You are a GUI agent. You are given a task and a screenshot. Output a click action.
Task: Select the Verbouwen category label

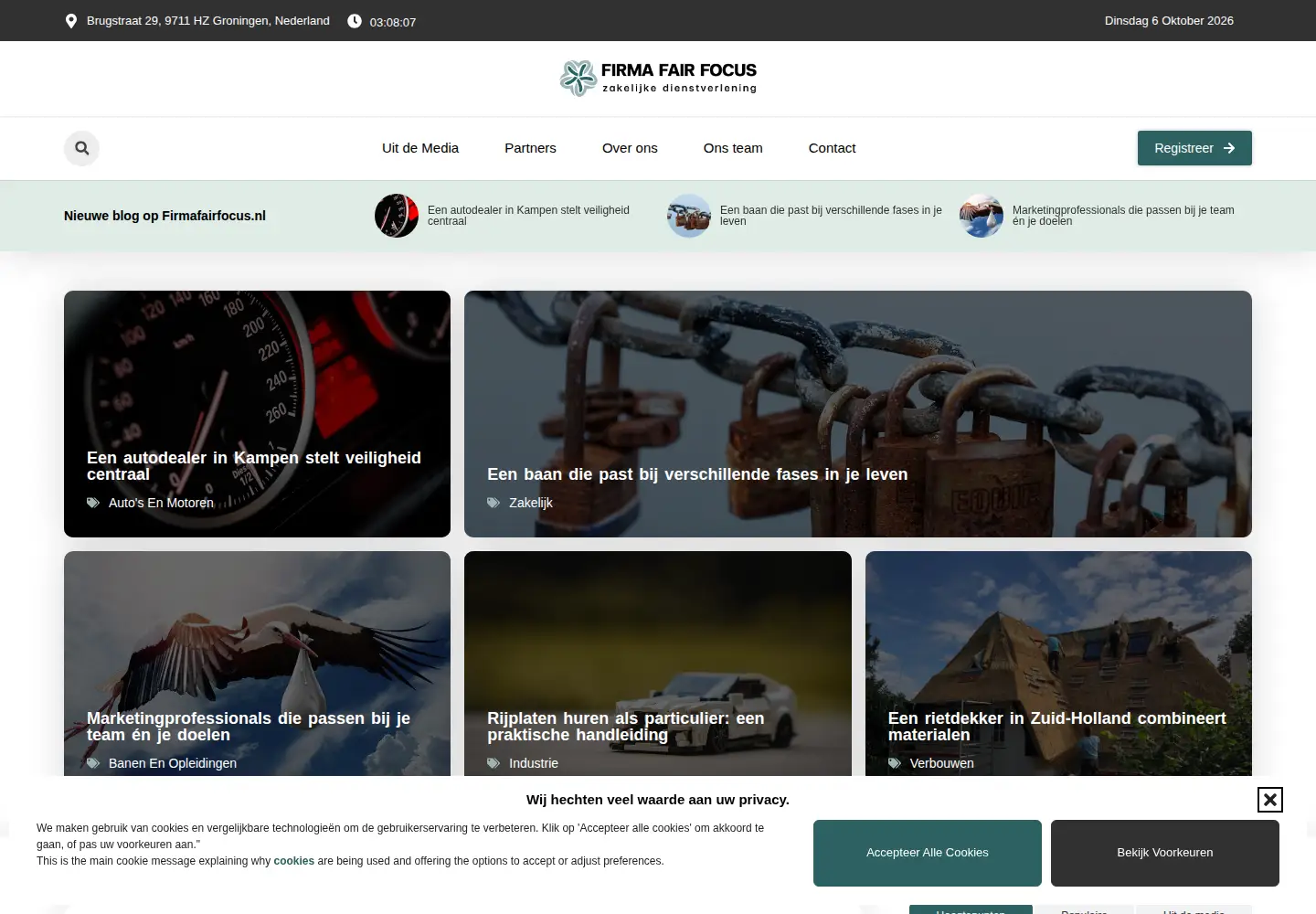tap(942, 763)
